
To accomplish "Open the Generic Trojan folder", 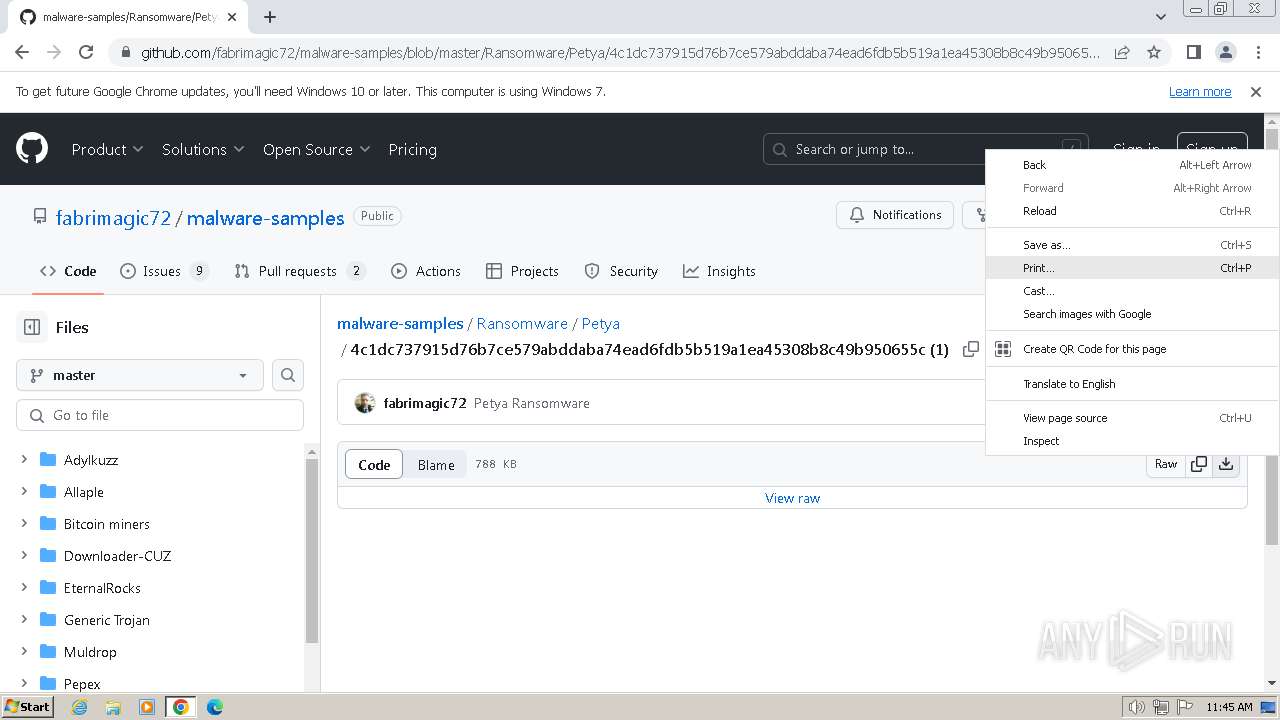I will 107,620.
